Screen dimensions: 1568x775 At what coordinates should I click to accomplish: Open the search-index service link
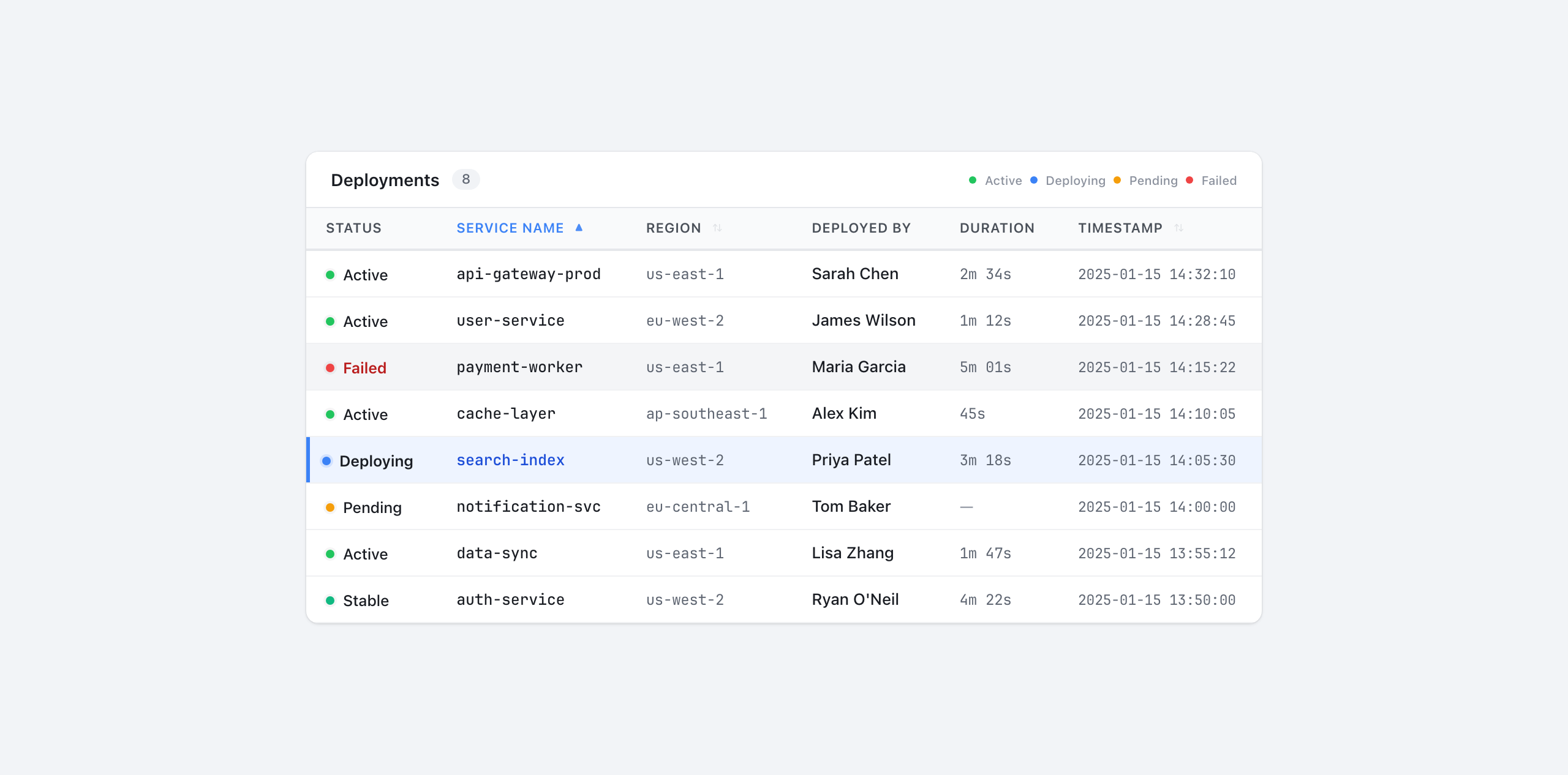510,460
